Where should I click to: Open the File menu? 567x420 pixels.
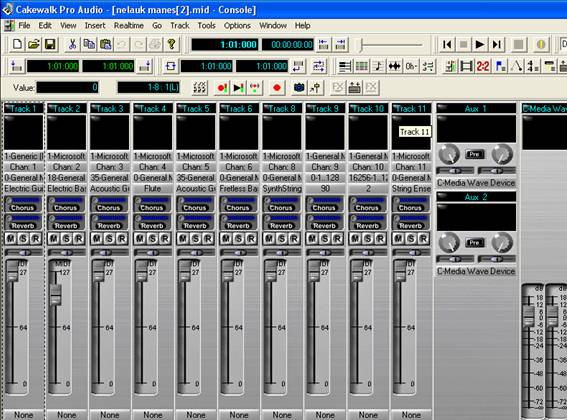[x=24, y=26]
